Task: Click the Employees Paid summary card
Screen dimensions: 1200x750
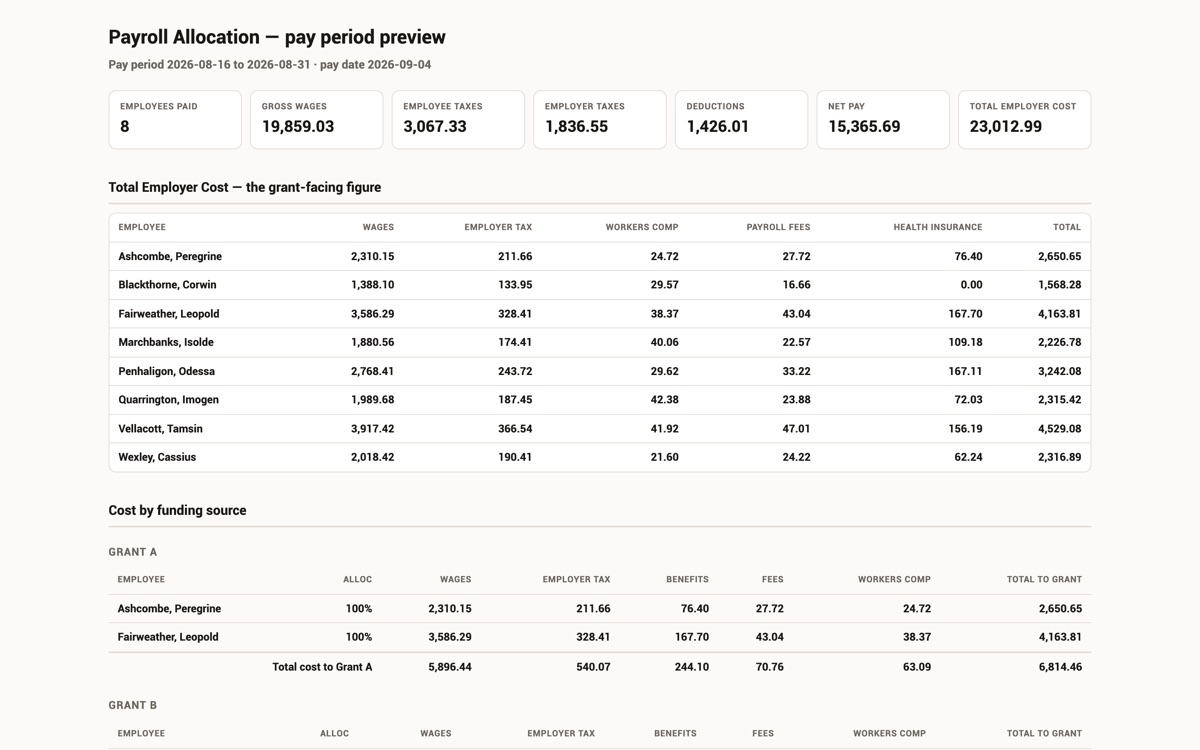Action: click(175, 120)
